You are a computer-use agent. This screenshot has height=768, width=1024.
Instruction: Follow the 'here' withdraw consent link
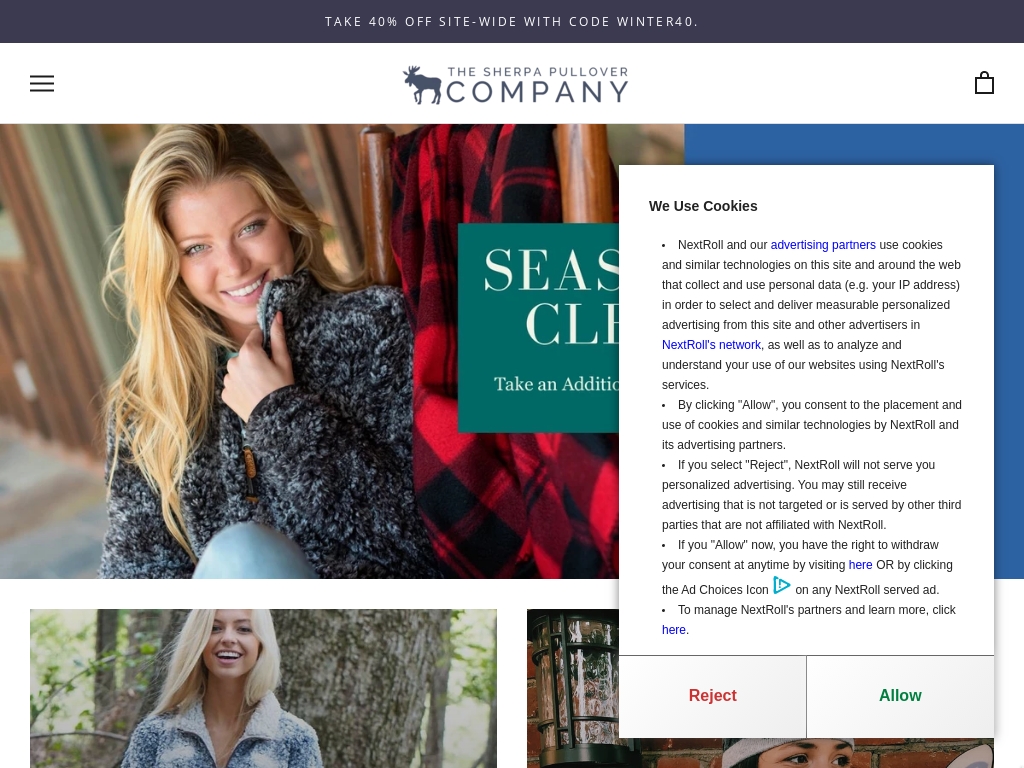point(860,565)
